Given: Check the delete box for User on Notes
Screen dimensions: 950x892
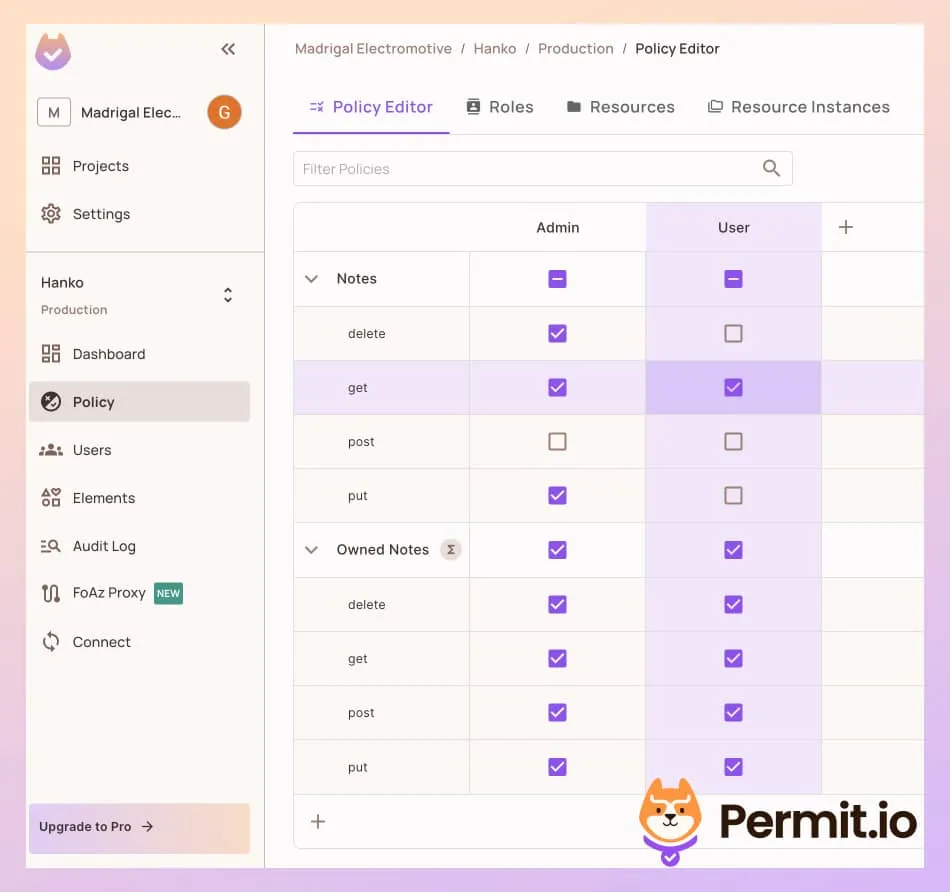Looking at the screenshot, I should tap(733, 333).
